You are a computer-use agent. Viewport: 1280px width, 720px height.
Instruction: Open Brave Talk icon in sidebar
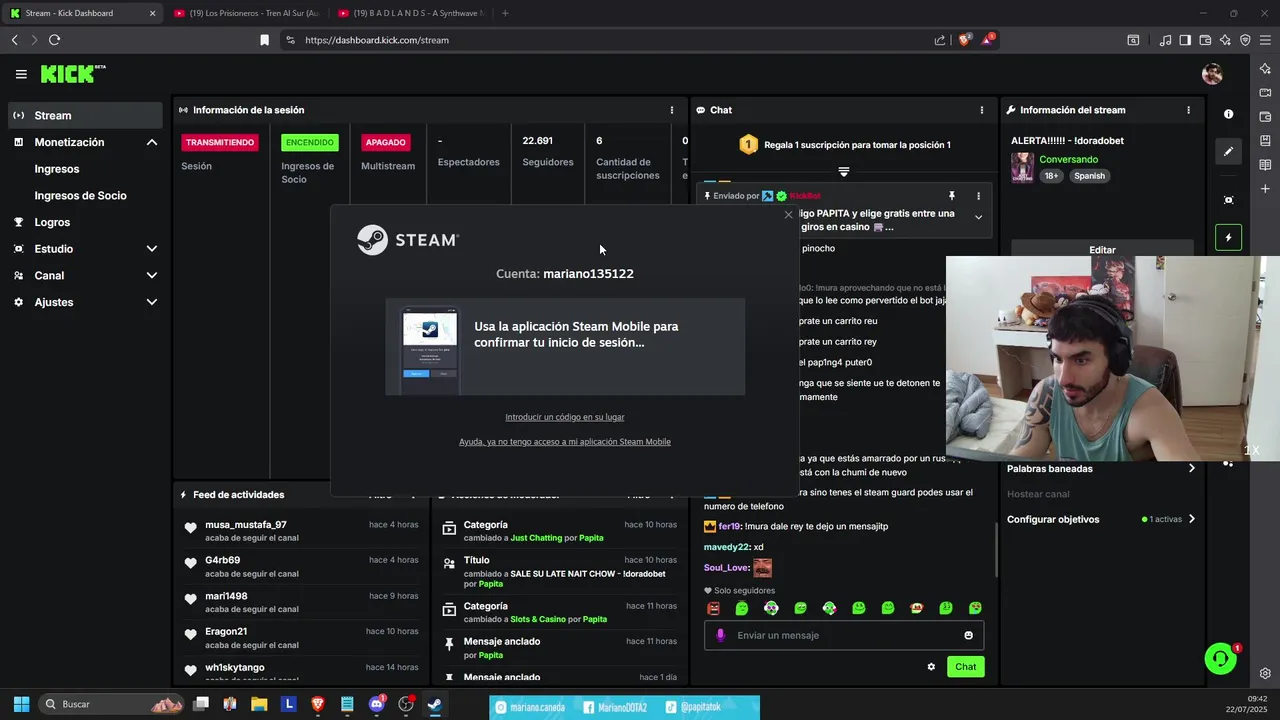(1266, 92)
